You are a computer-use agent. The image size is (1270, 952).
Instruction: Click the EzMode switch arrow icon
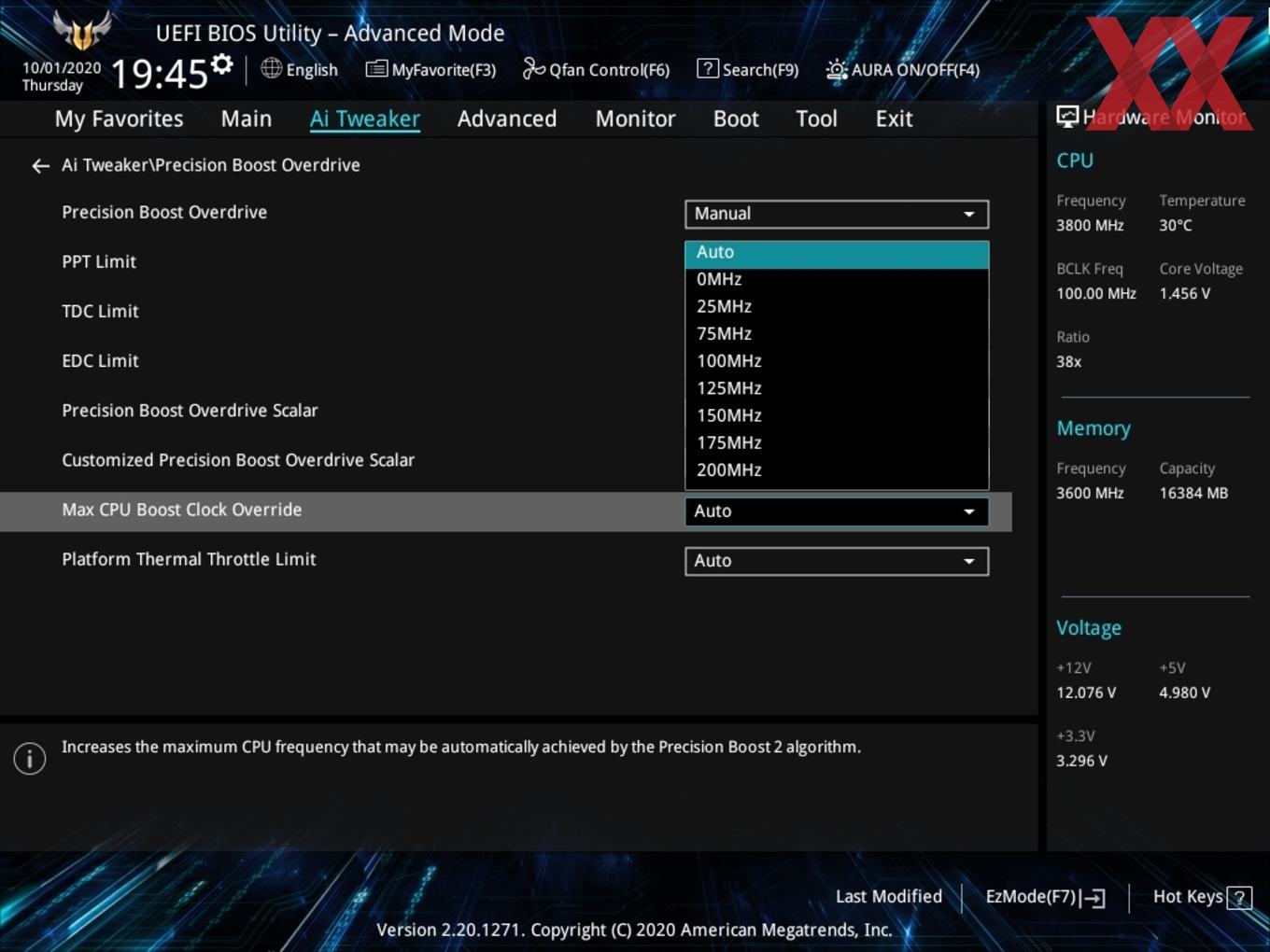1093,898
